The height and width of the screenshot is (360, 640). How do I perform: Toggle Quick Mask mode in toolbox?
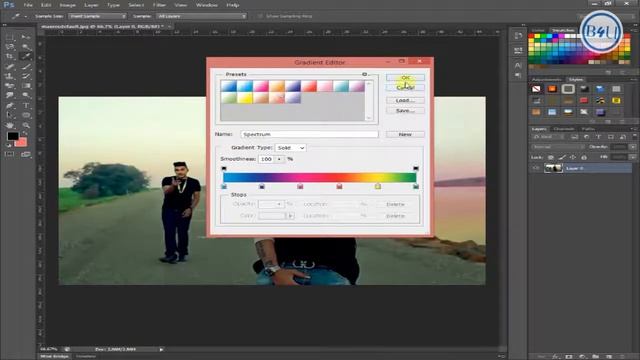point(10,154)
